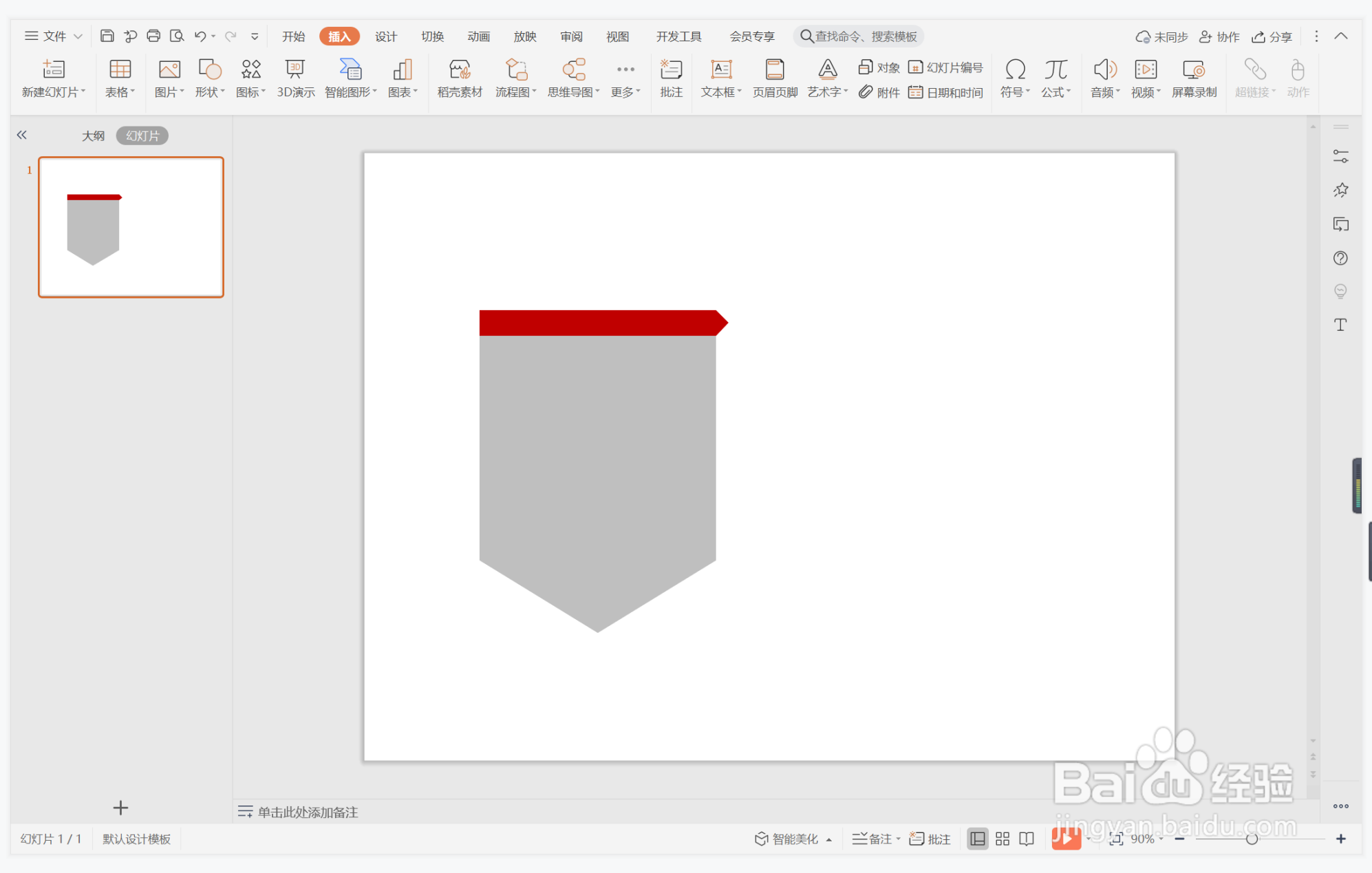
Task: Open object properties pane icon on right sidebar
Action: 1340,156
